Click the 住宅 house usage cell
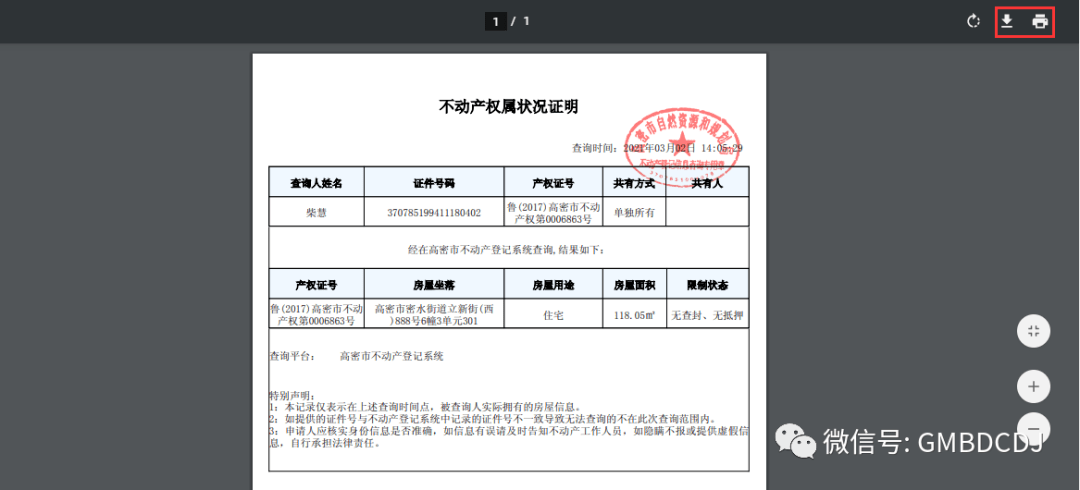 [553, 315]
